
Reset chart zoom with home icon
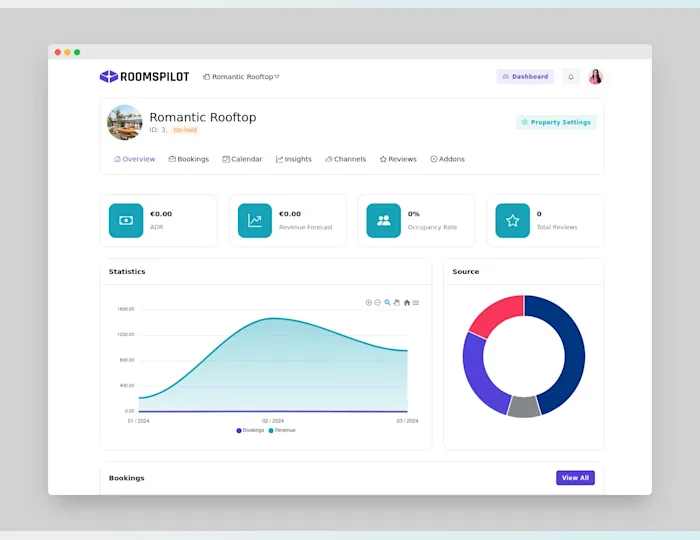[407, 303]
